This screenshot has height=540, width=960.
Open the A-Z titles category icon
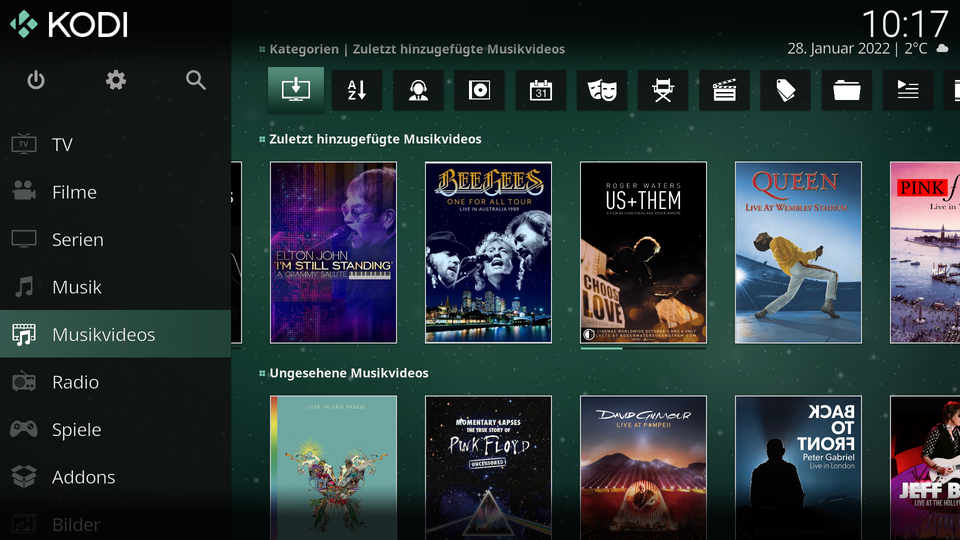point(357,90)
